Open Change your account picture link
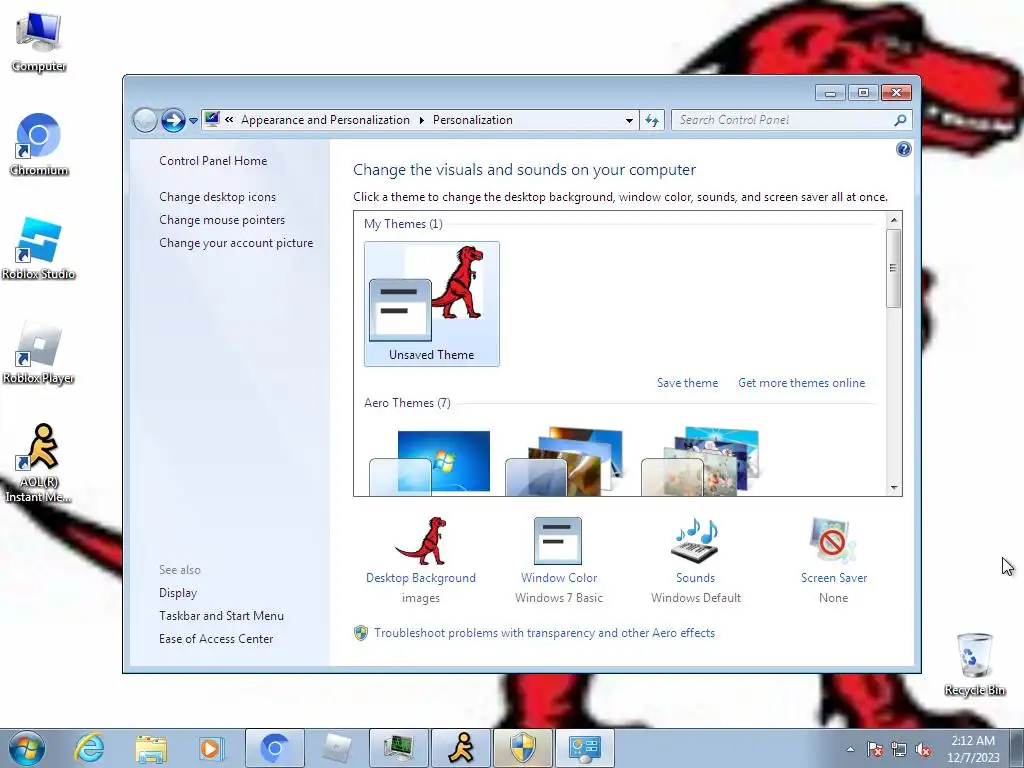 (236, 243)
